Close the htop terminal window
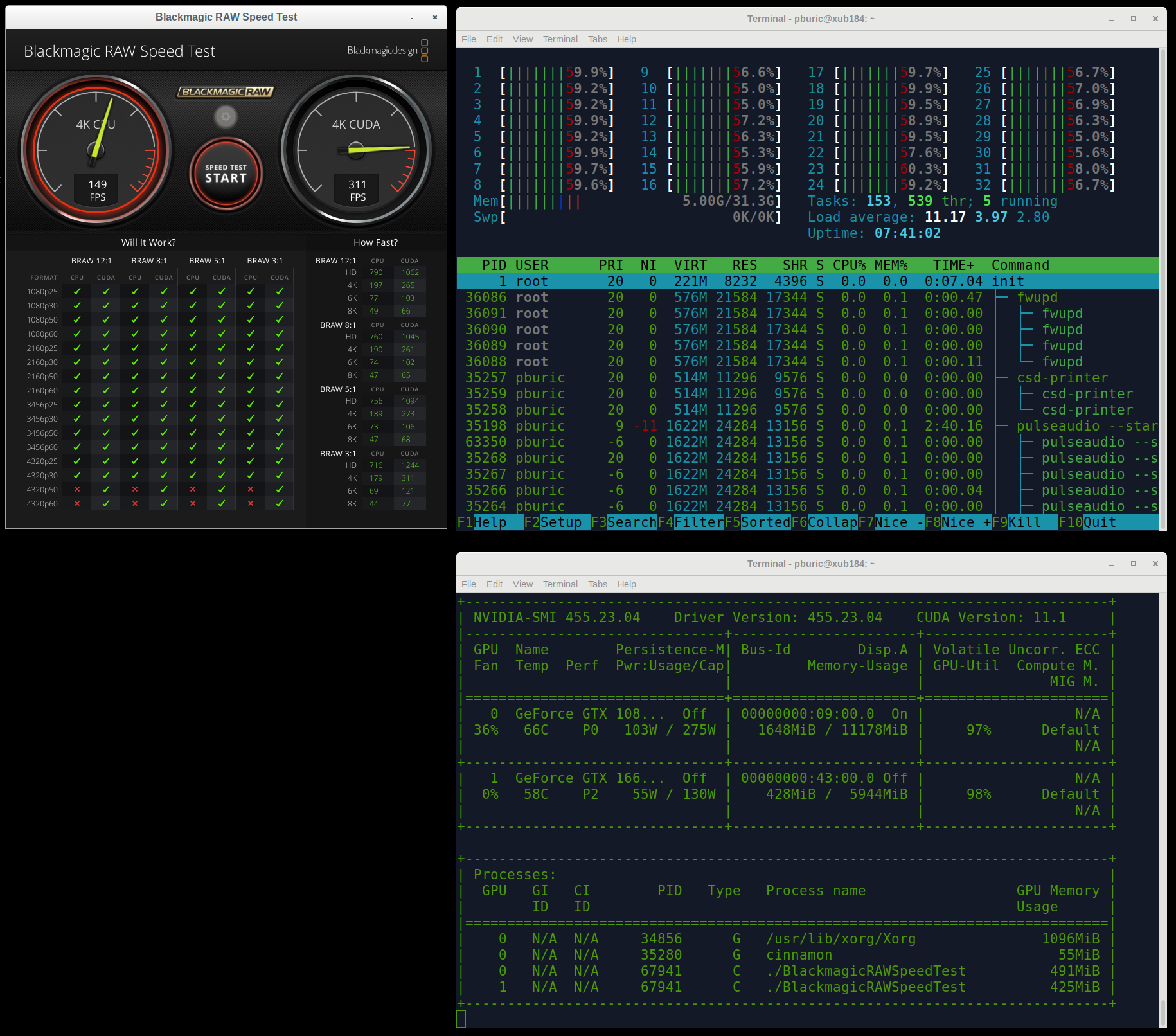1176x1036 pixels. coord(1155,19)
